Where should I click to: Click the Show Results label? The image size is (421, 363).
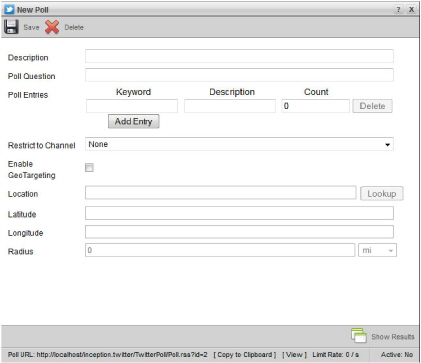point(393,337)
